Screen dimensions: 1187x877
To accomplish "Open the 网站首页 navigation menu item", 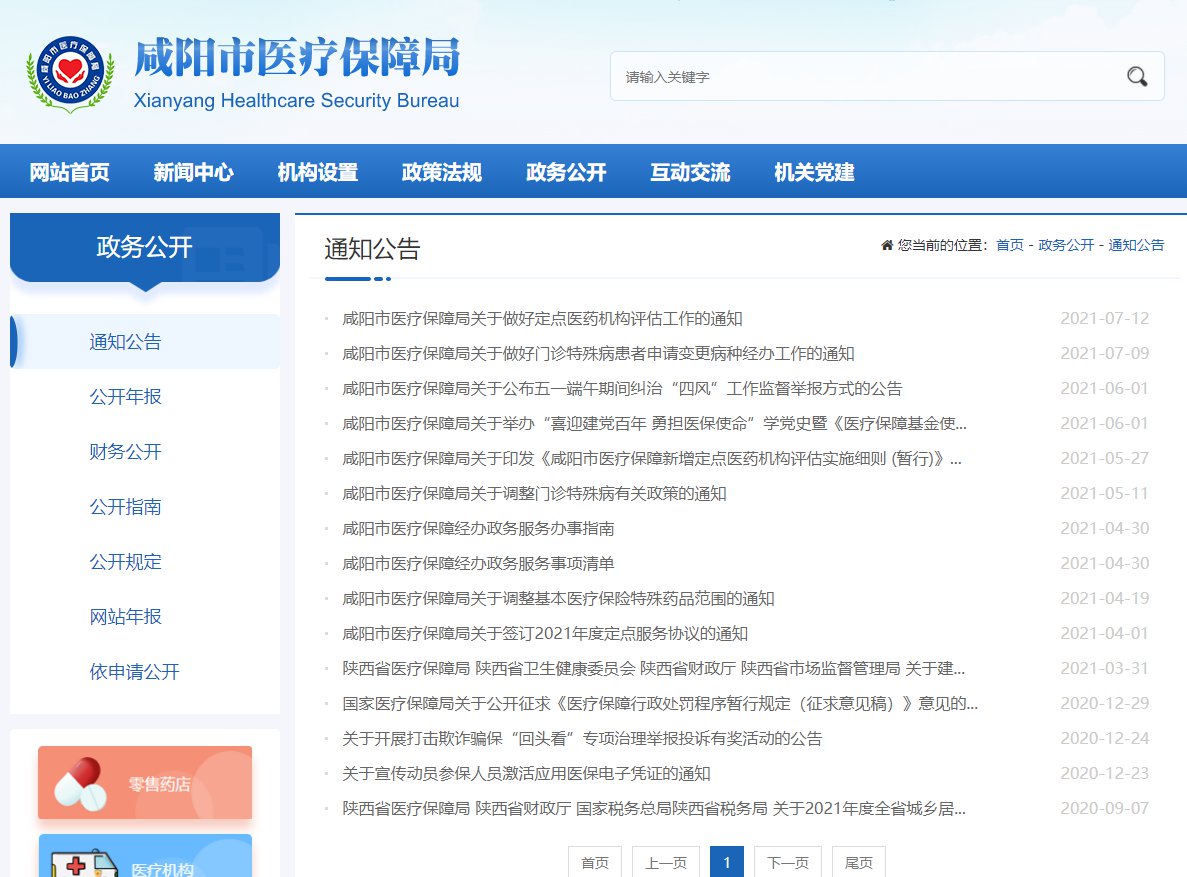I will 69,172.
